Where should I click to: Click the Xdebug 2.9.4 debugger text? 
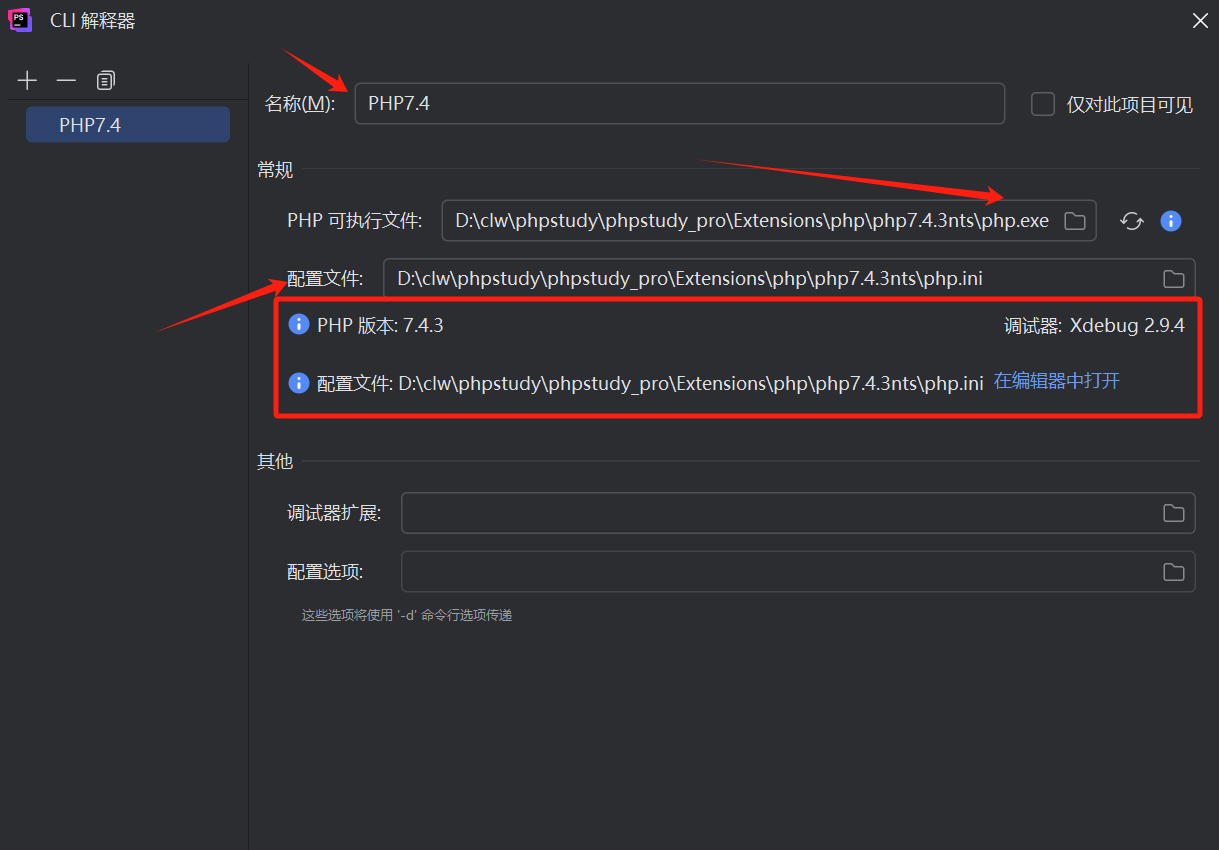(1127, 325)
